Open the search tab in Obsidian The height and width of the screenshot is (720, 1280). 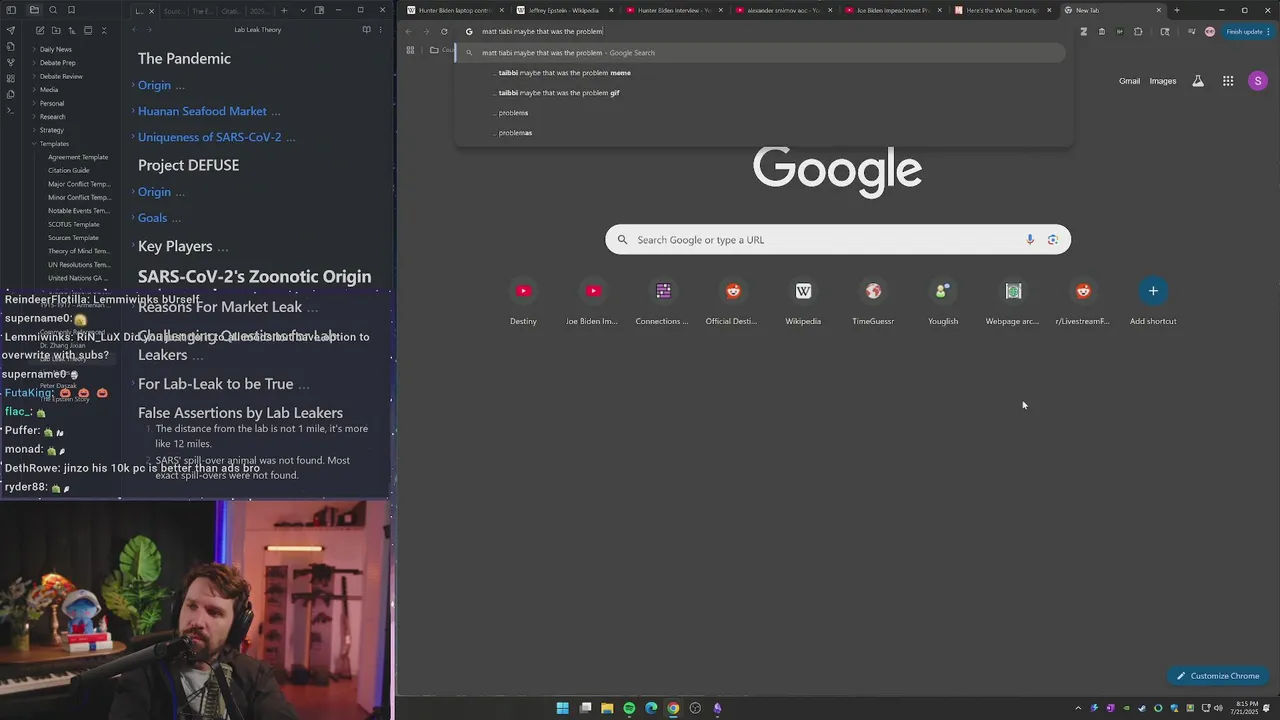(53, 10)
